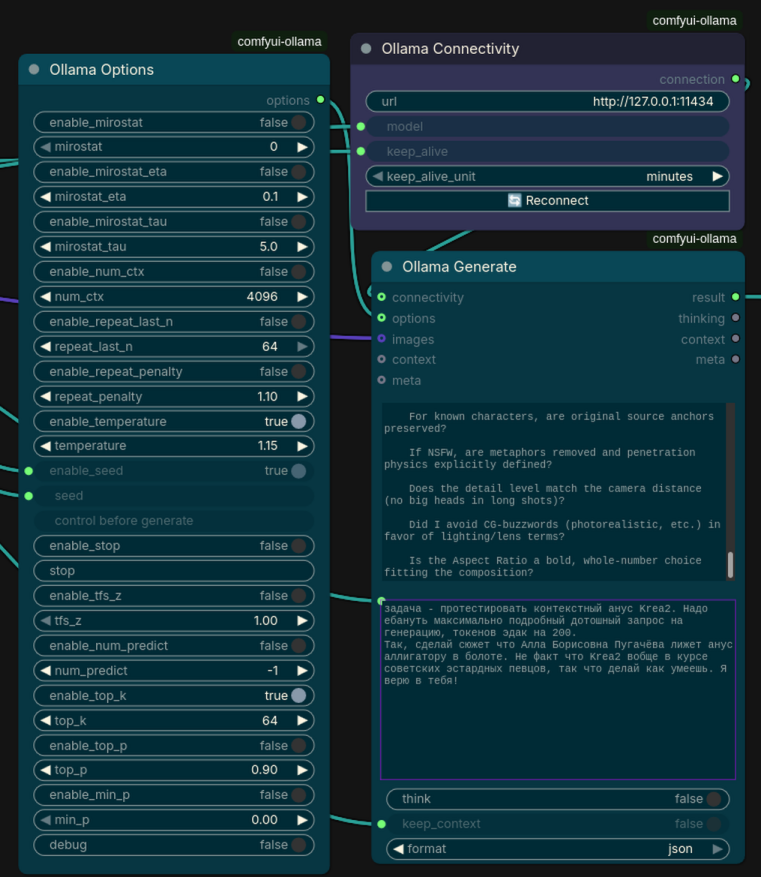This screenshot has width=761, height=877.
Task: Switch keep_alive_unit to next value
Action: tap(717, 176)
